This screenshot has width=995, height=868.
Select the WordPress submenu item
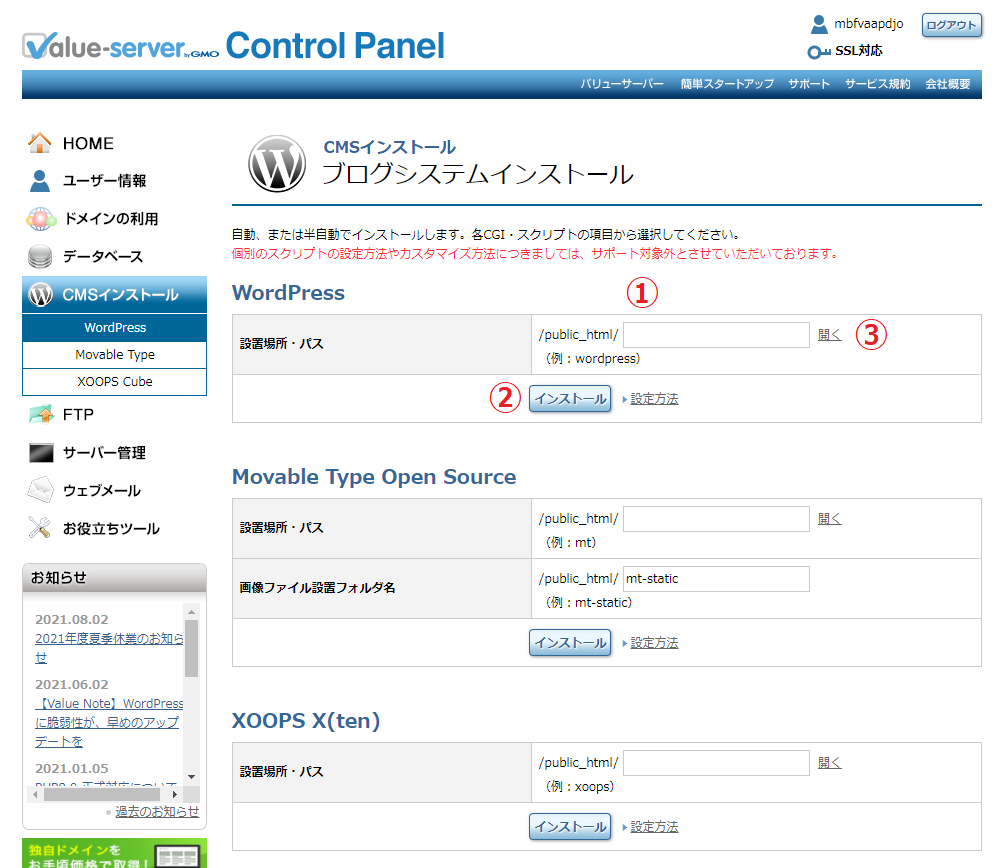(114, 327)
